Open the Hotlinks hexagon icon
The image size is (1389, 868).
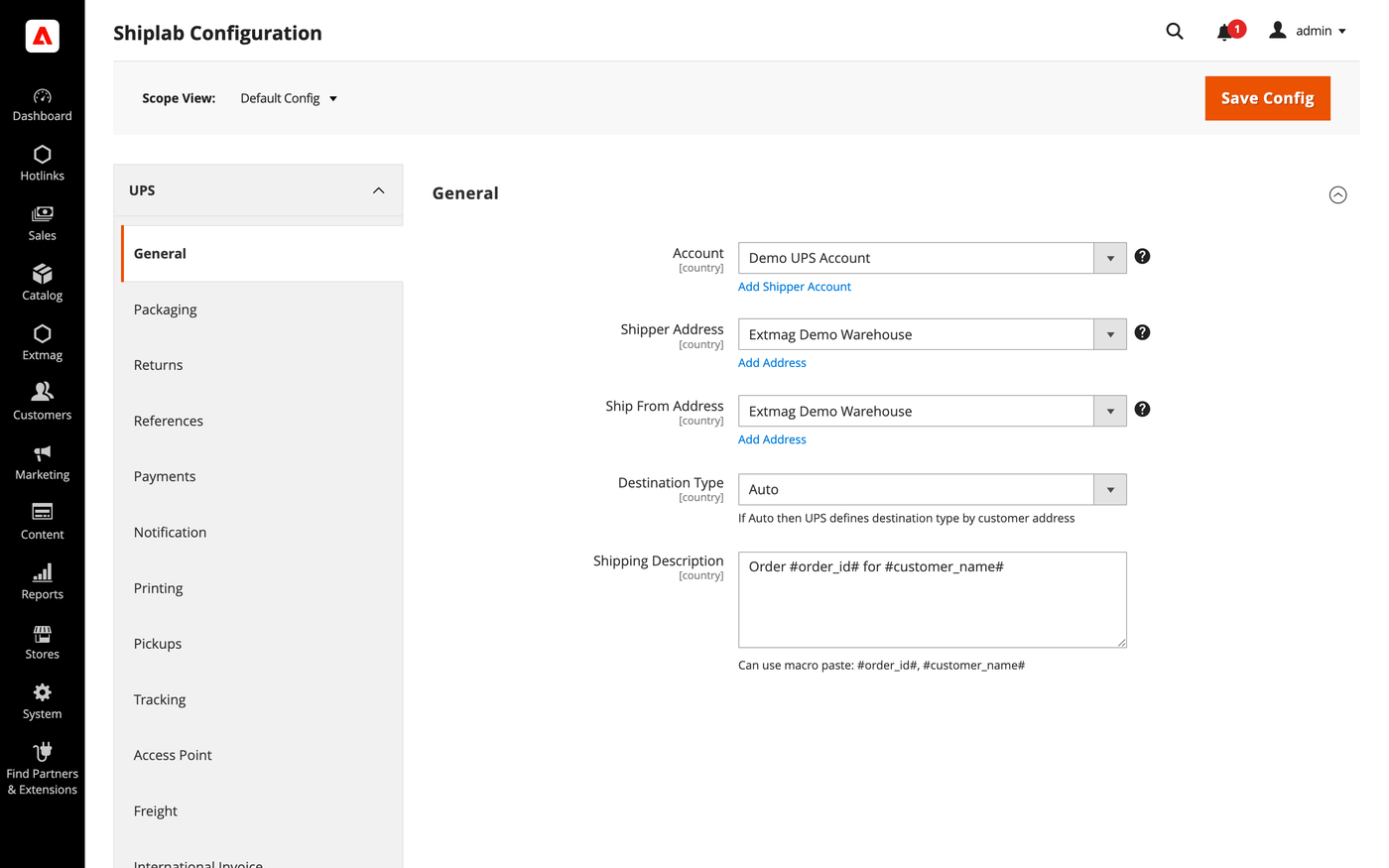click(42, 155)
